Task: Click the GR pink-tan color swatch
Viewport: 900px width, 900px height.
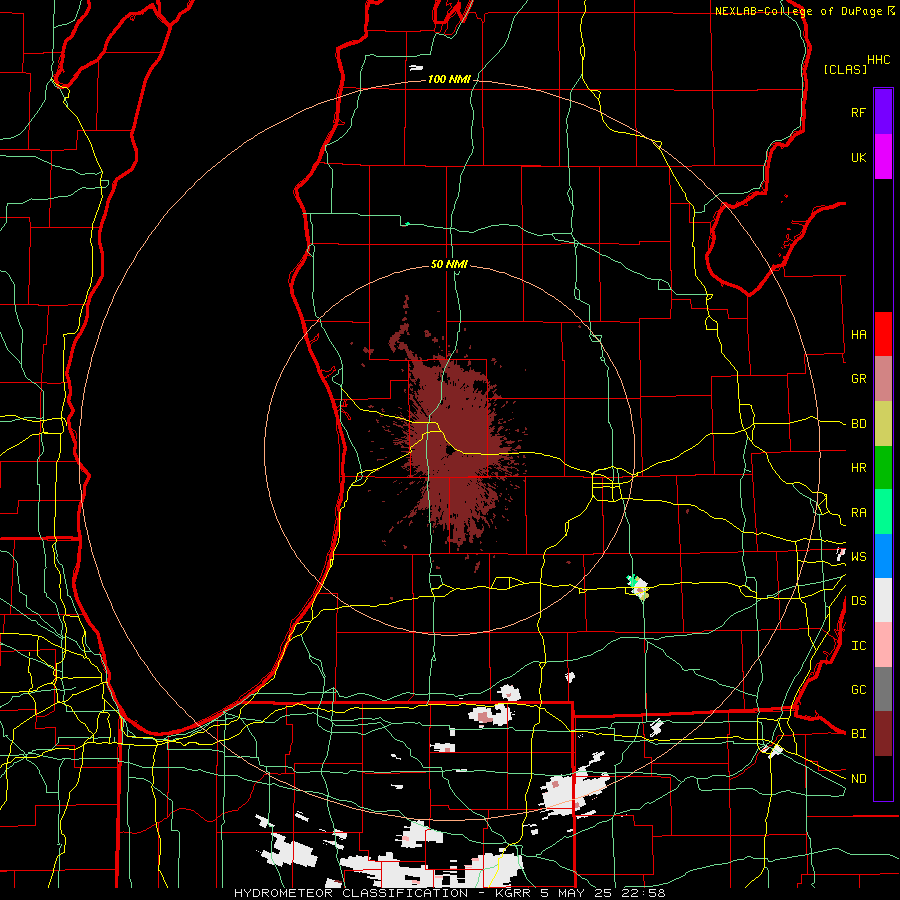Action: coord(883,379)
